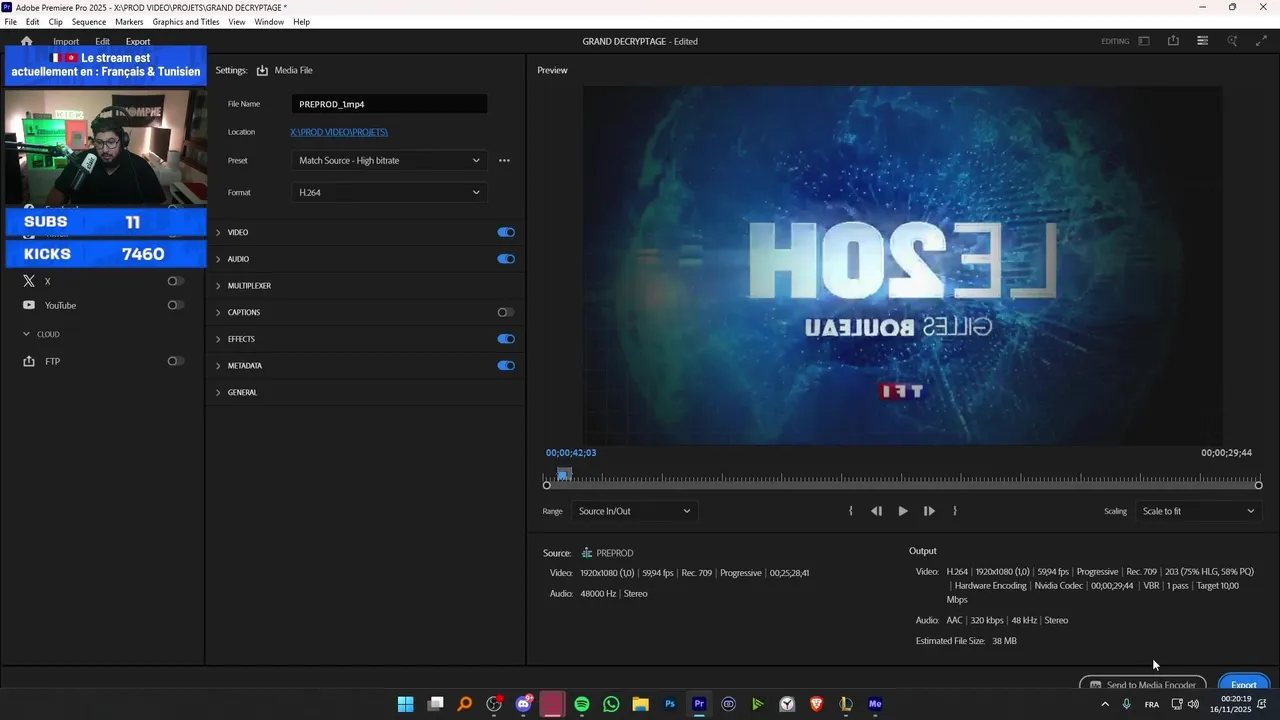Screen dimensions: 1280x720
Task: Switch to Photoshop on the taskbar
Action: [x=670, y=704]
